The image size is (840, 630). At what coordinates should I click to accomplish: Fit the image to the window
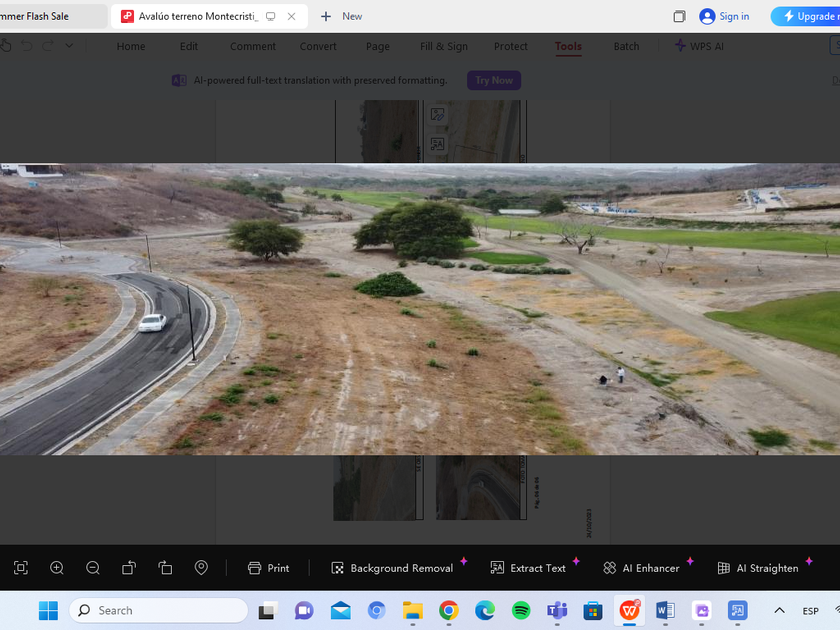click(21, 568)
